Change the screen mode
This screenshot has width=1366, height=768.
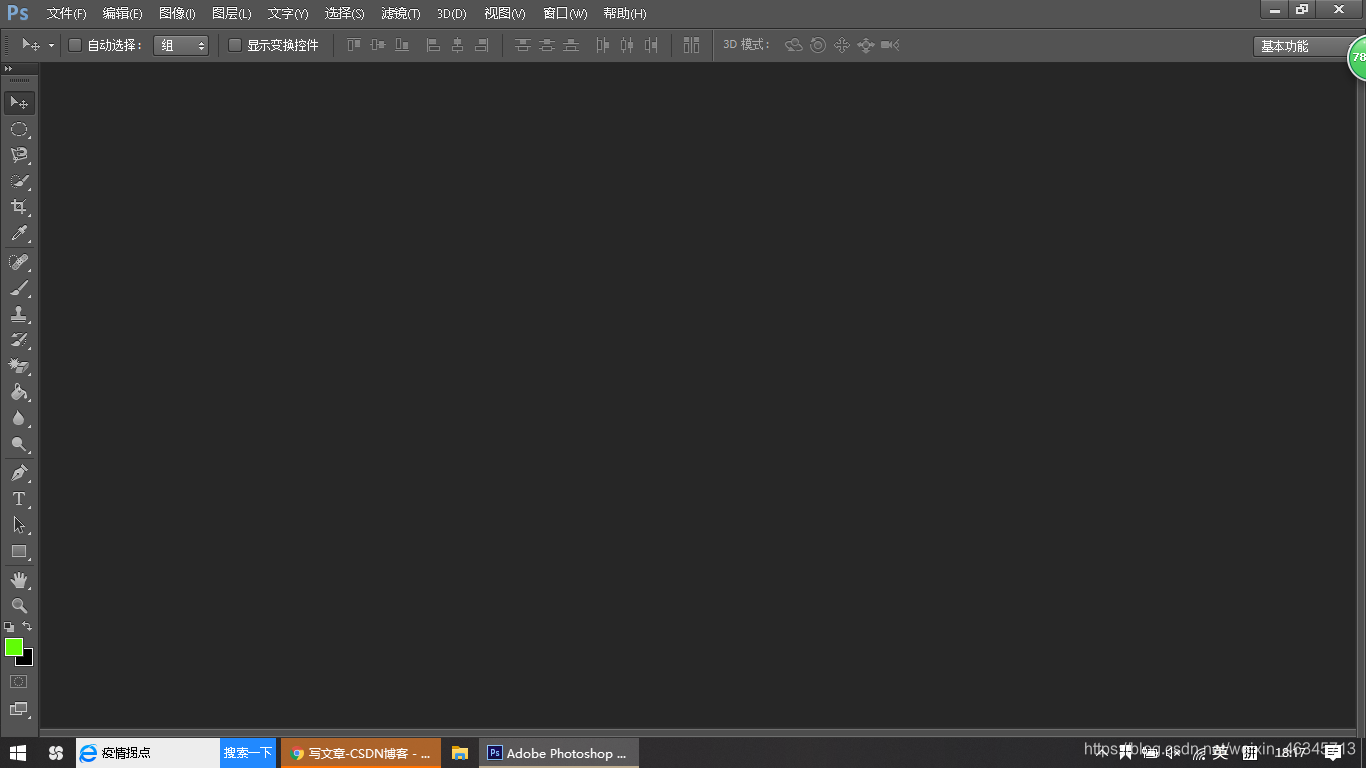coord(19,709)
